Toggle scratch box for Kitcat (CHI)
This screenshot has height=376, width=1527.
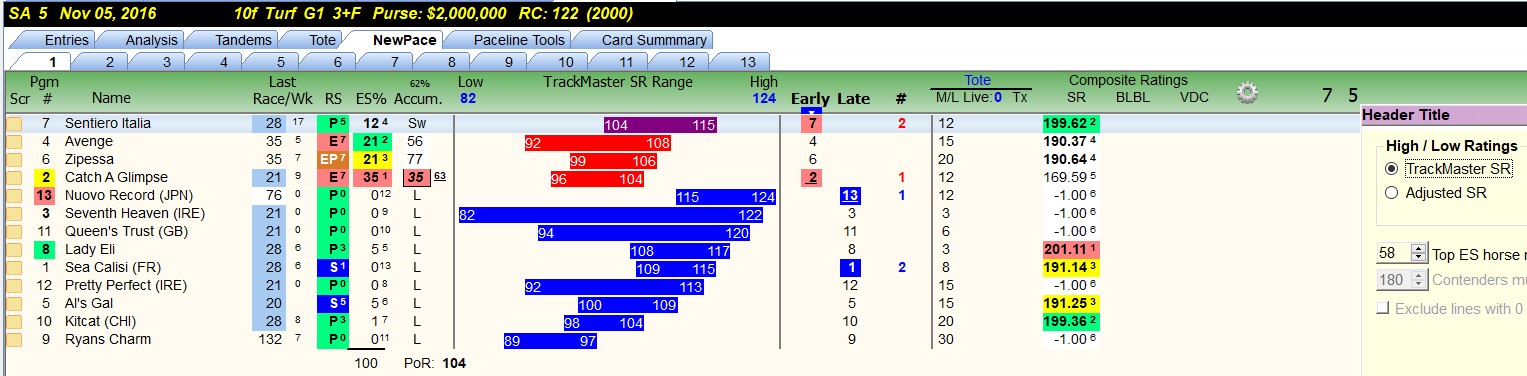pos(15,321)
